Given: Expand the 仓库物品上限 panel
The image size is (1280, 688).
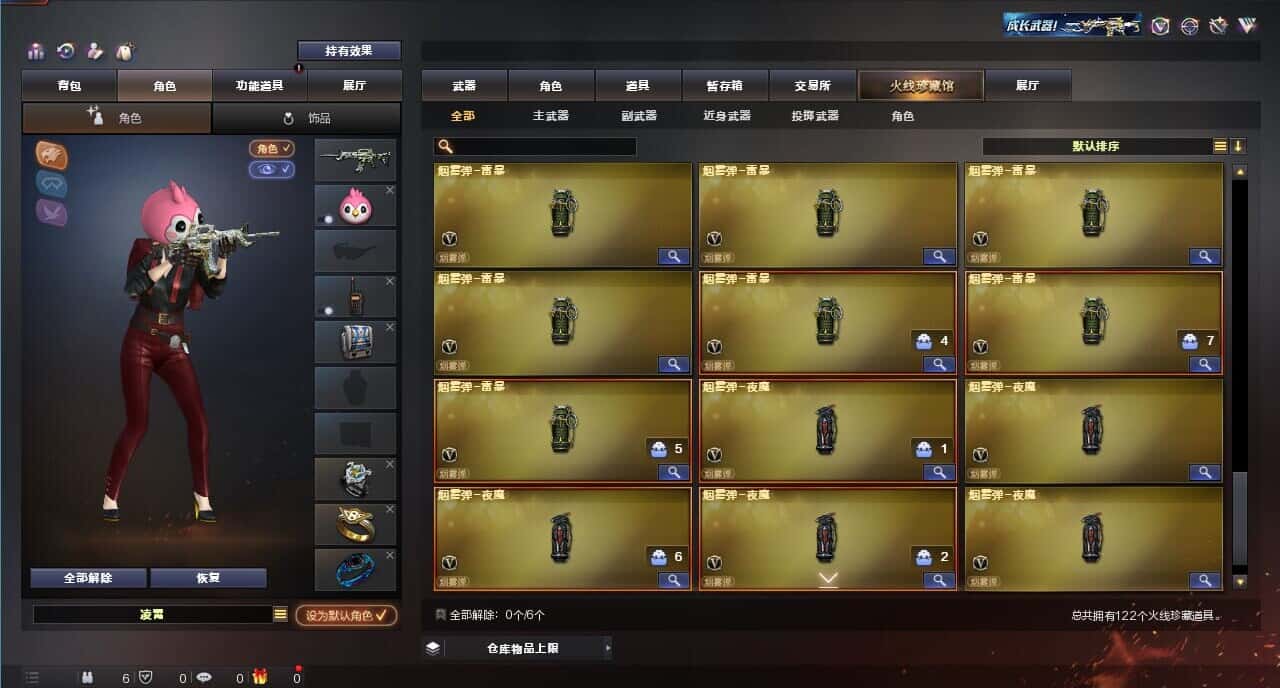Looking at the screenshot, I should click(516, 648).
